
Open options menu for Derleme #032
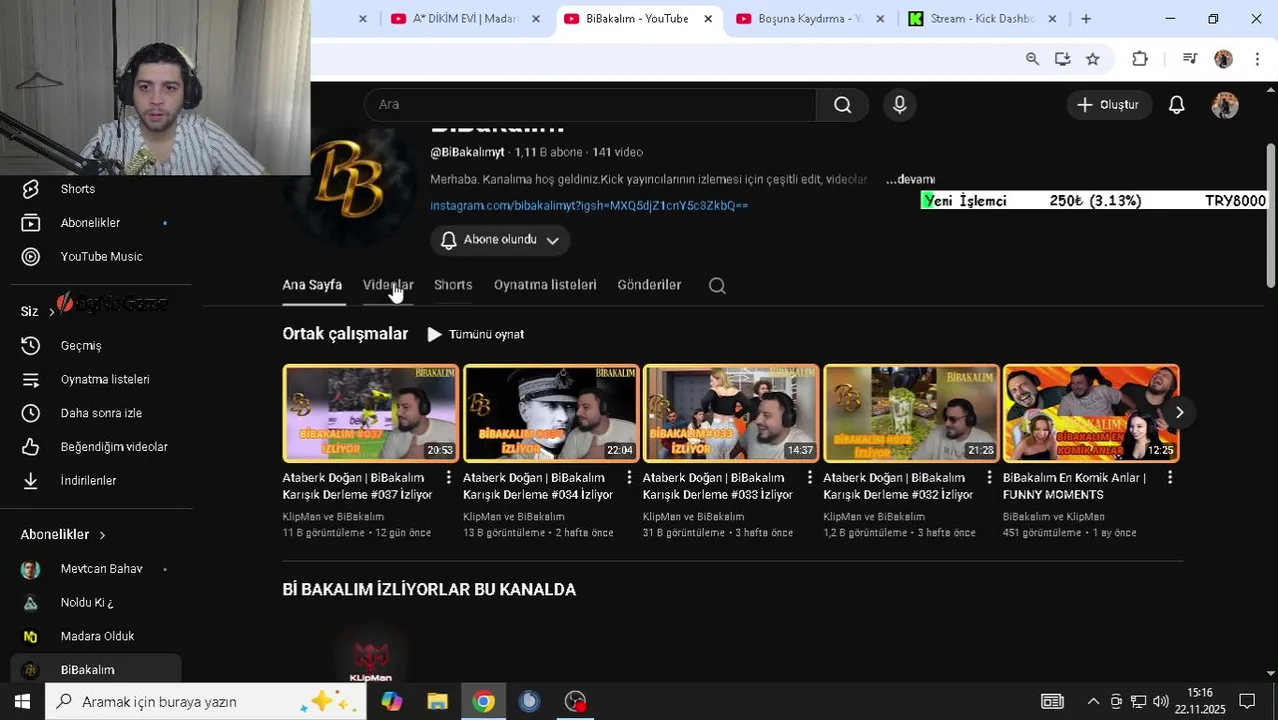coord(989,478)
